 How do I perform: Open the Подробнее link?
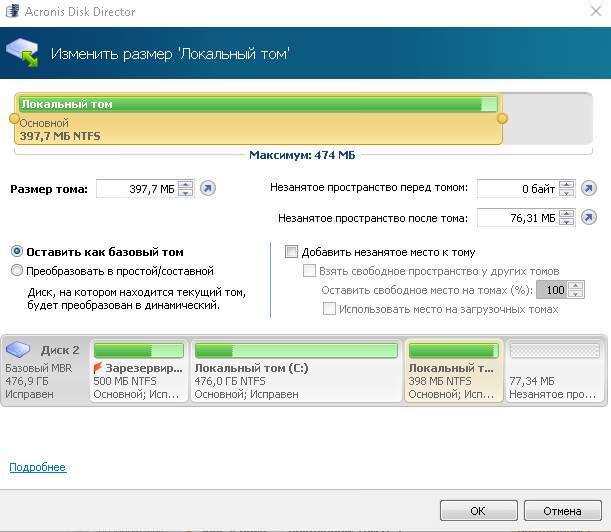click(x=37, y=467)
